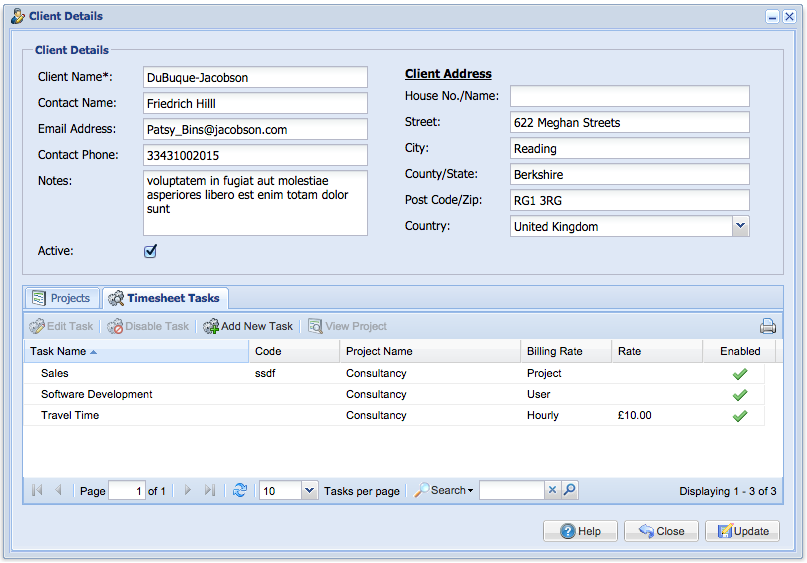Select the Travel Time task row
807x563 pixels.
click(x=394, y=415)
